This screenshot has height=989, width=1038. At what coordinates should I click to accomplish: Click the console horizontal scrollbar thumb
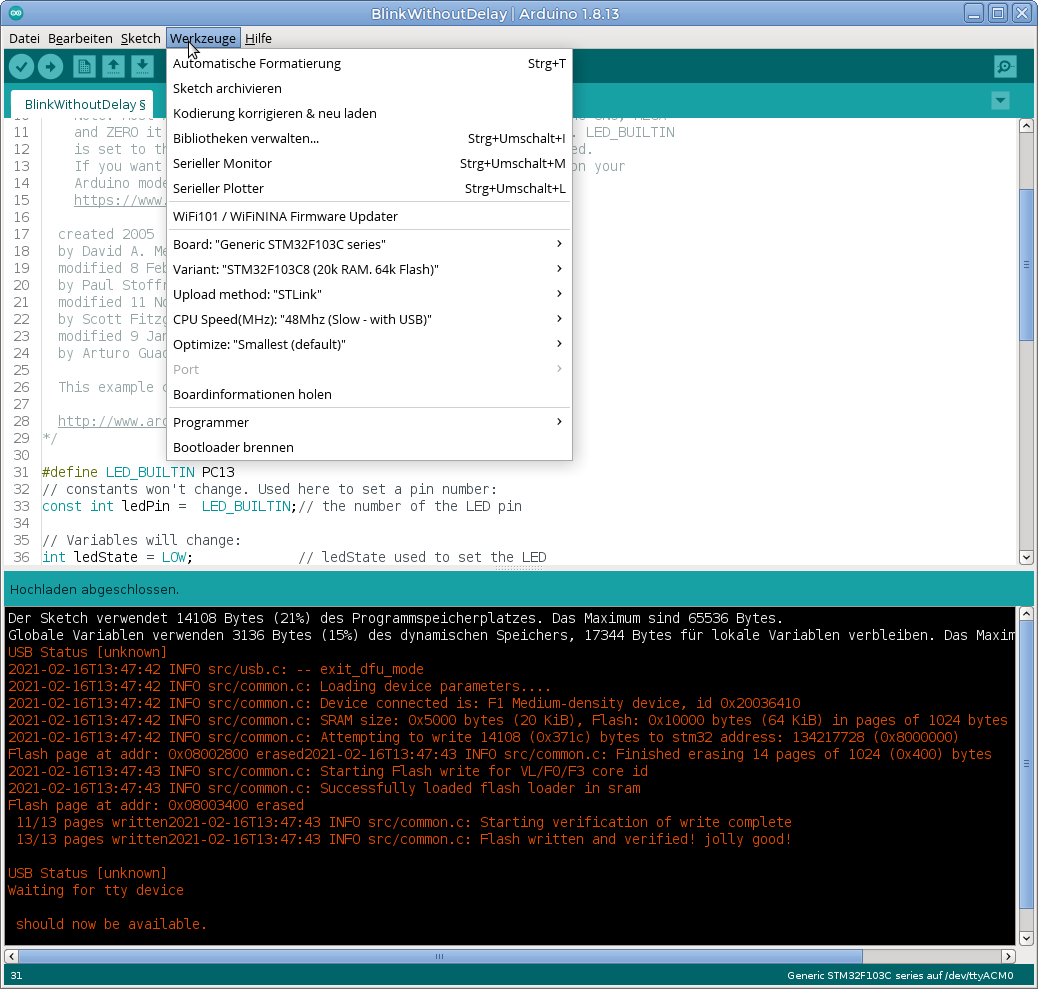point(440,956)
